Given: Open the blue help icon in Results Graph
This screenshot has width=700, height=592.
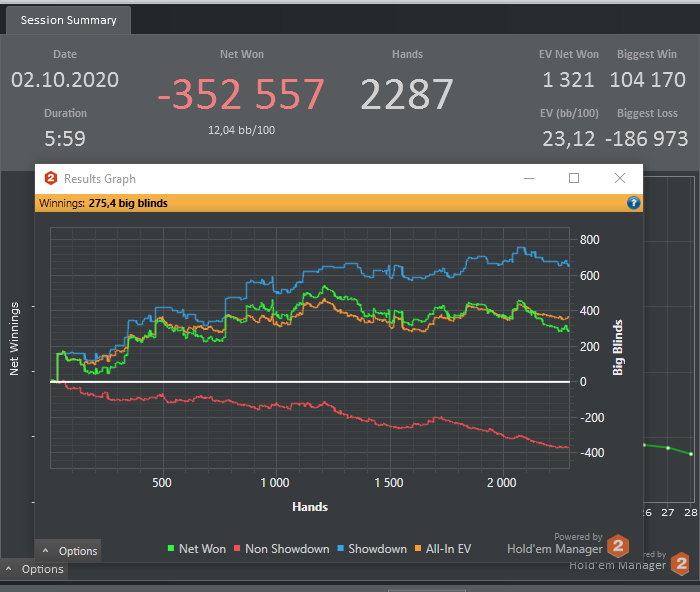Looking at the screenshot, I should tap(633, 203).
